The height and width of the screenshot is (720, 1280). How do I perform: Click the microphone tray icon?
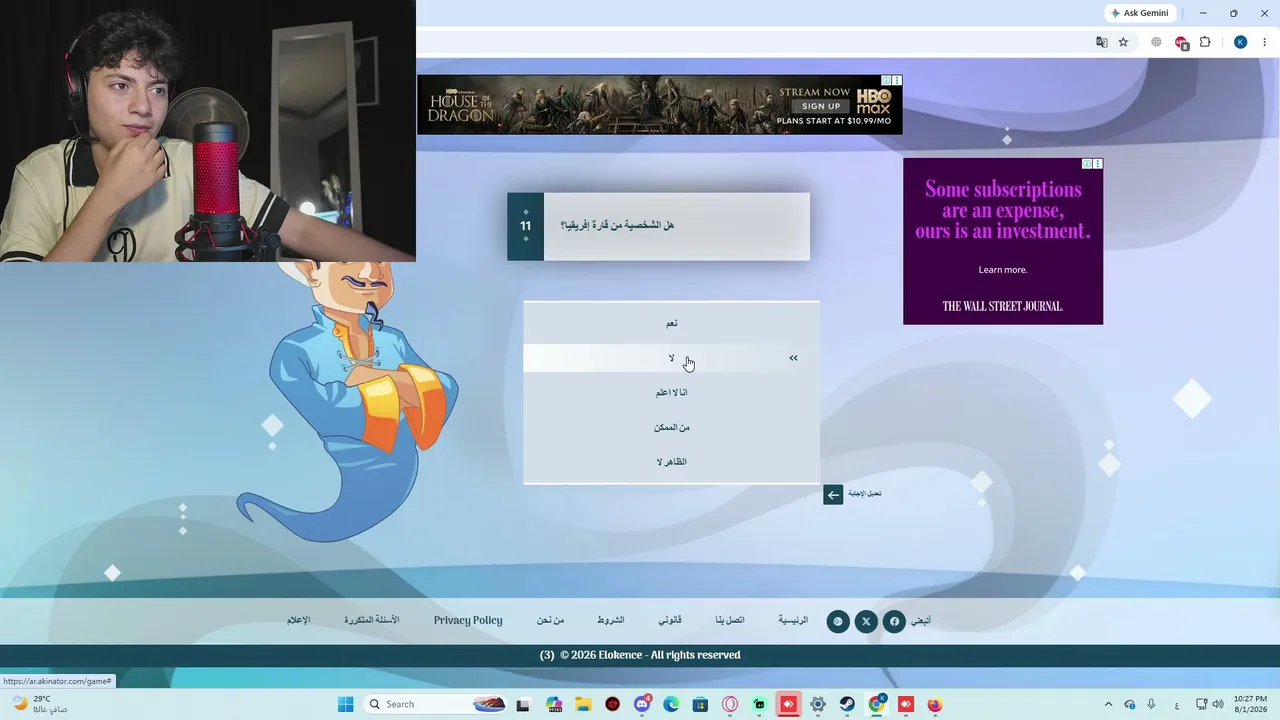(x=1152, y=704)
